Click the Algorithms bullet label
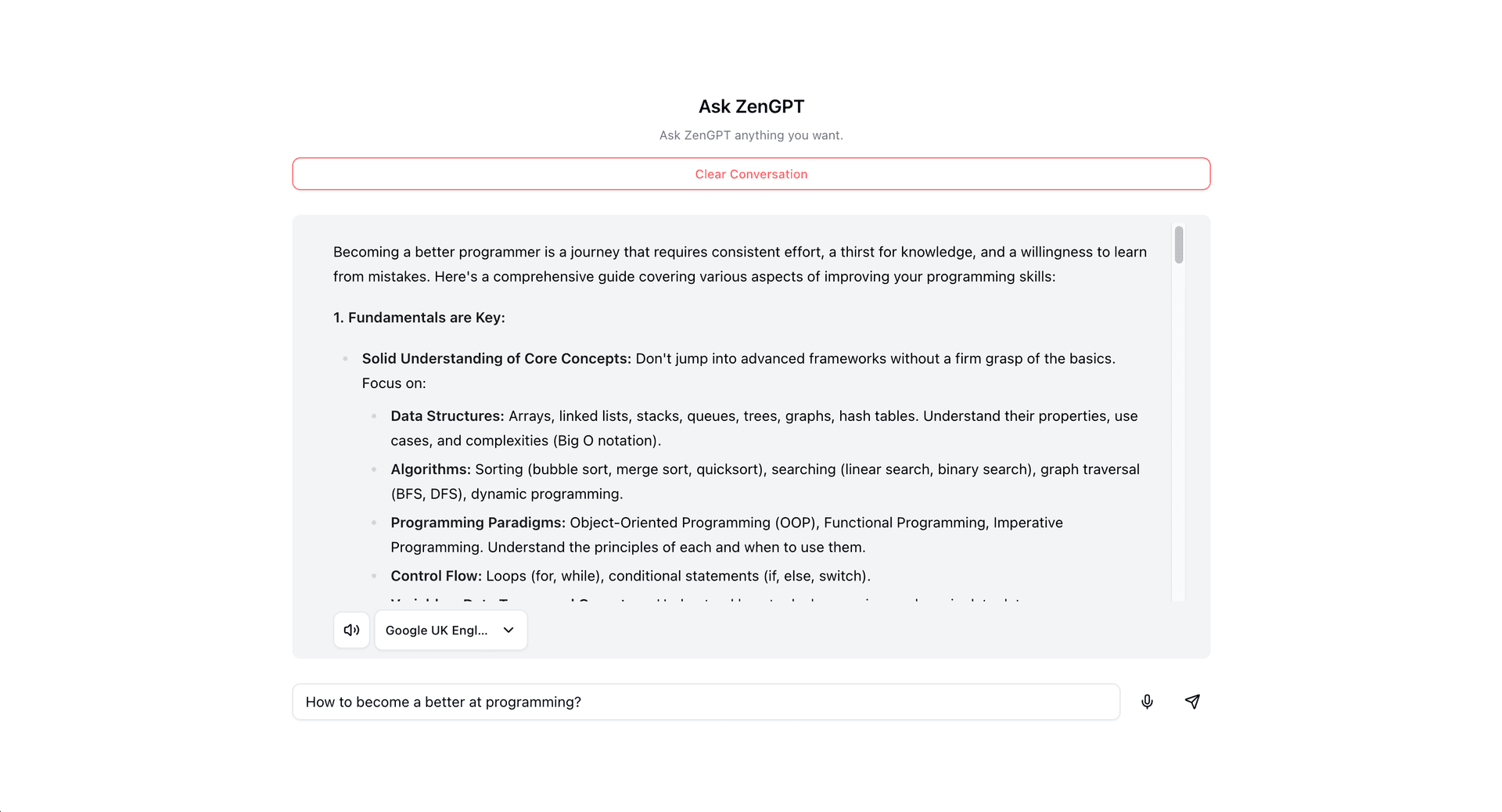This screenshot has height=812, width=1502. coord(430,469)
